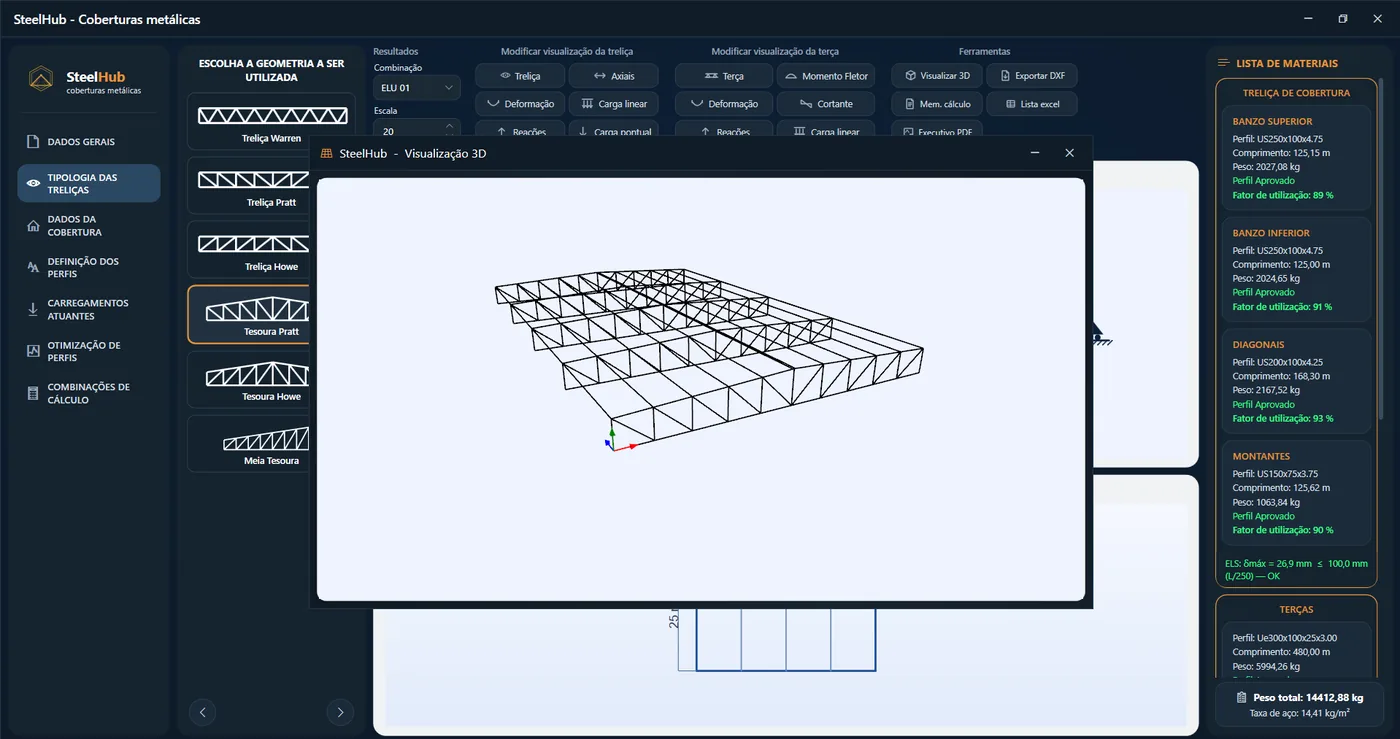Export drawing with Exportar DXF
This screenshot has width=1400, height=739.
[1032, 76]
